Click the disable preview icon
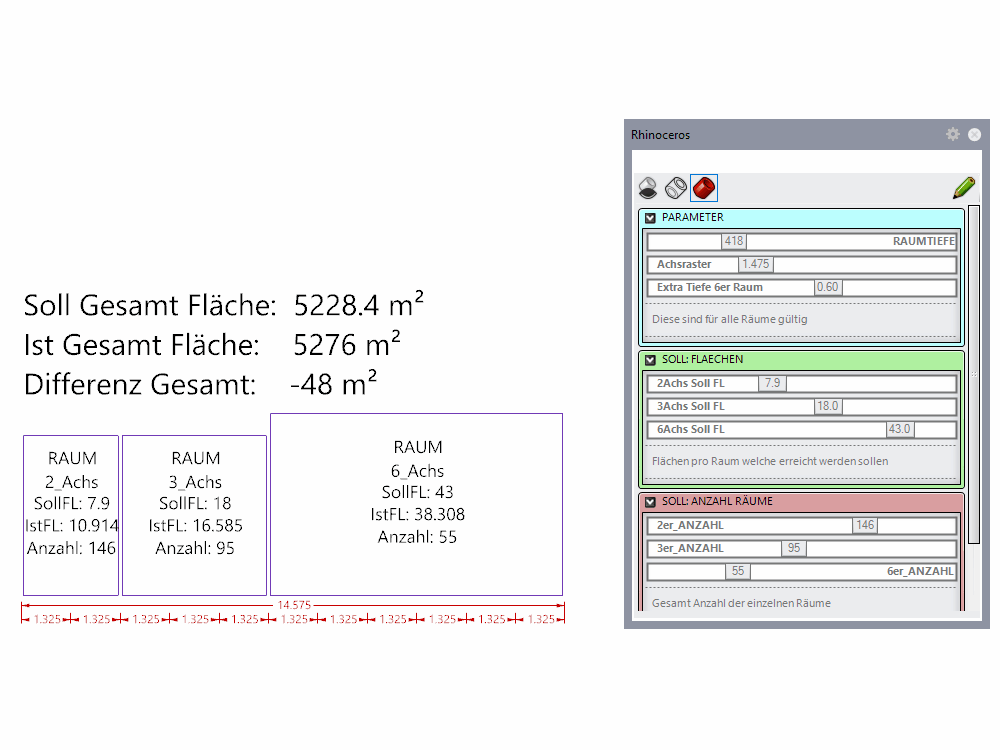The width and height of the screenshot is (1000, 750). [648, 187]
